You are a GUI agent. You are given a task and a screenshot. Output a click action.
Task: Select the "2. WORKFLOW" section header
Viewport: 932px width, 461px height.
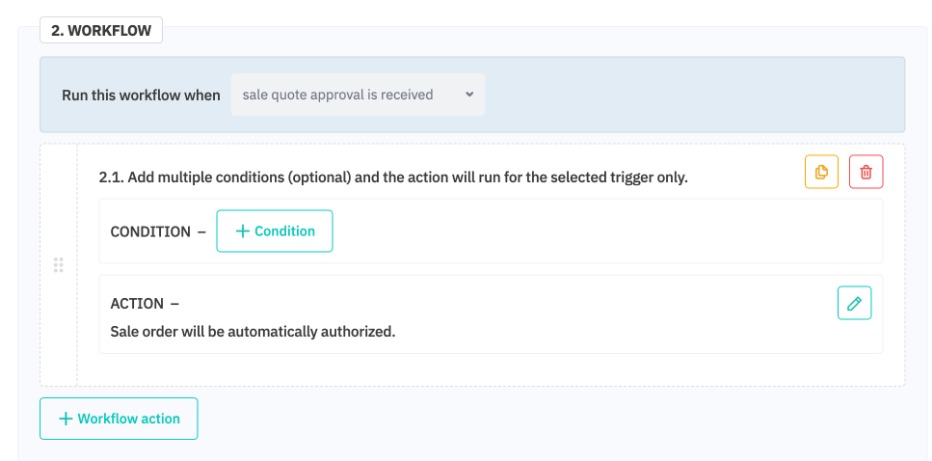101,31
